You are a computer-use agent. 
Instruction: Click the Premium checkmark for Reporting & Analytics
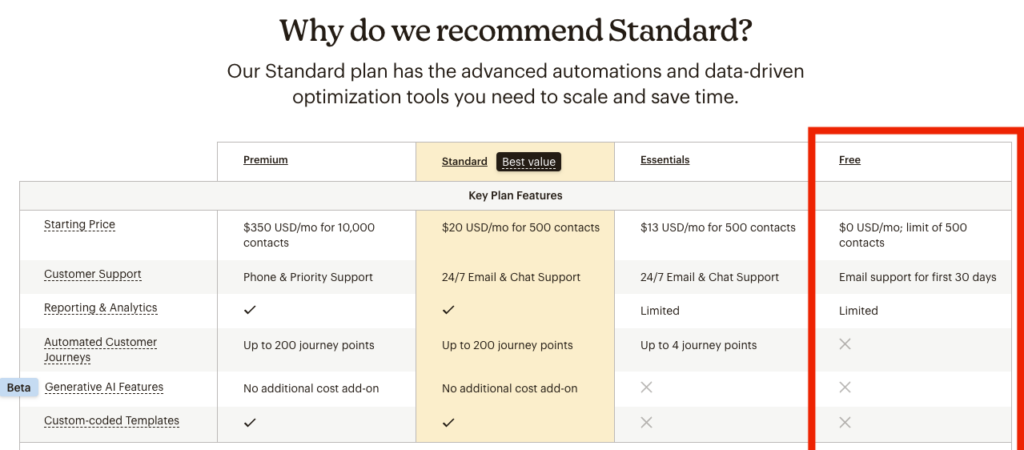click(250, 310)
